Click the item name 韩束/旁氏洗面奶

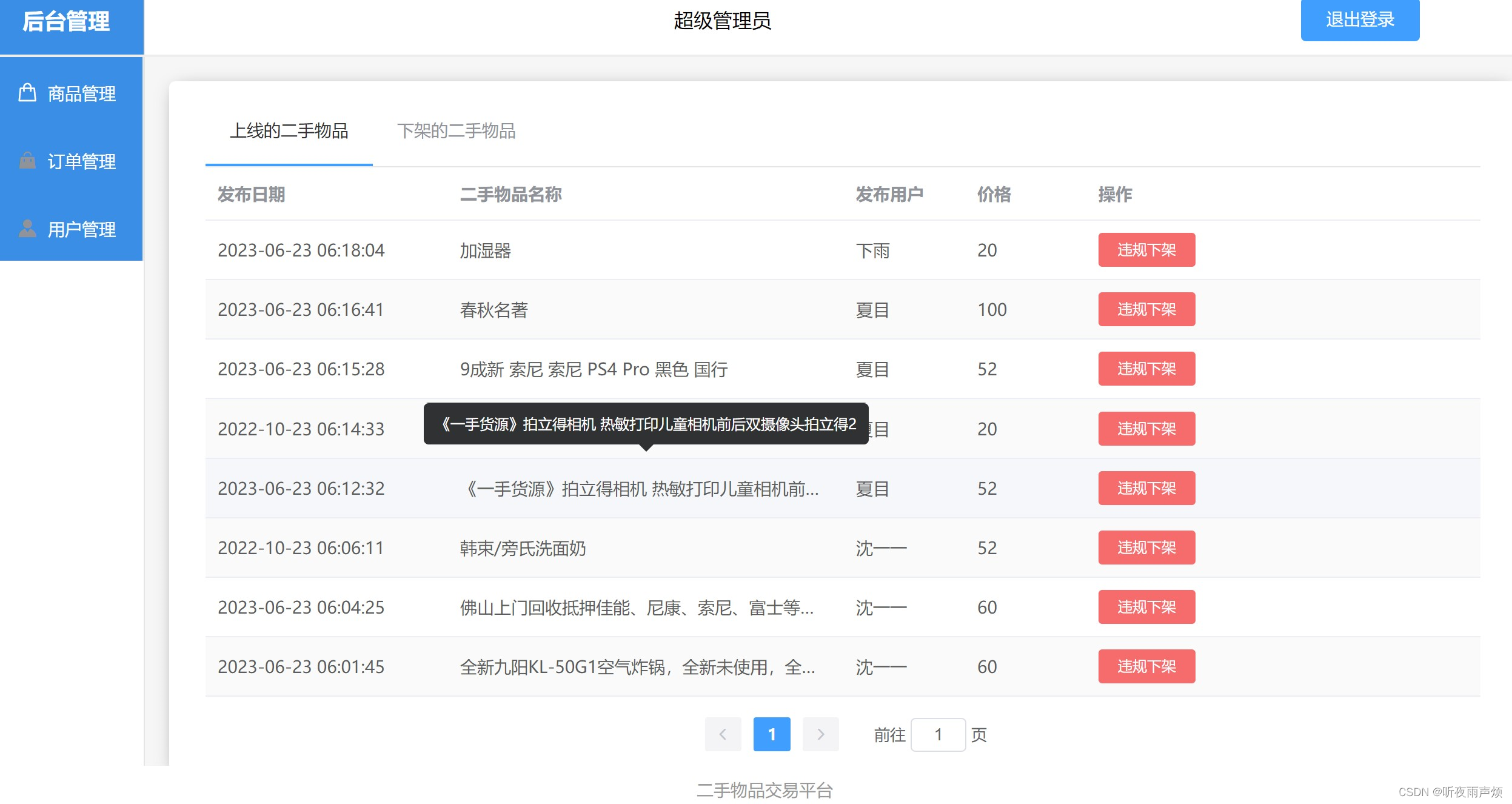[x=523, y=548]
